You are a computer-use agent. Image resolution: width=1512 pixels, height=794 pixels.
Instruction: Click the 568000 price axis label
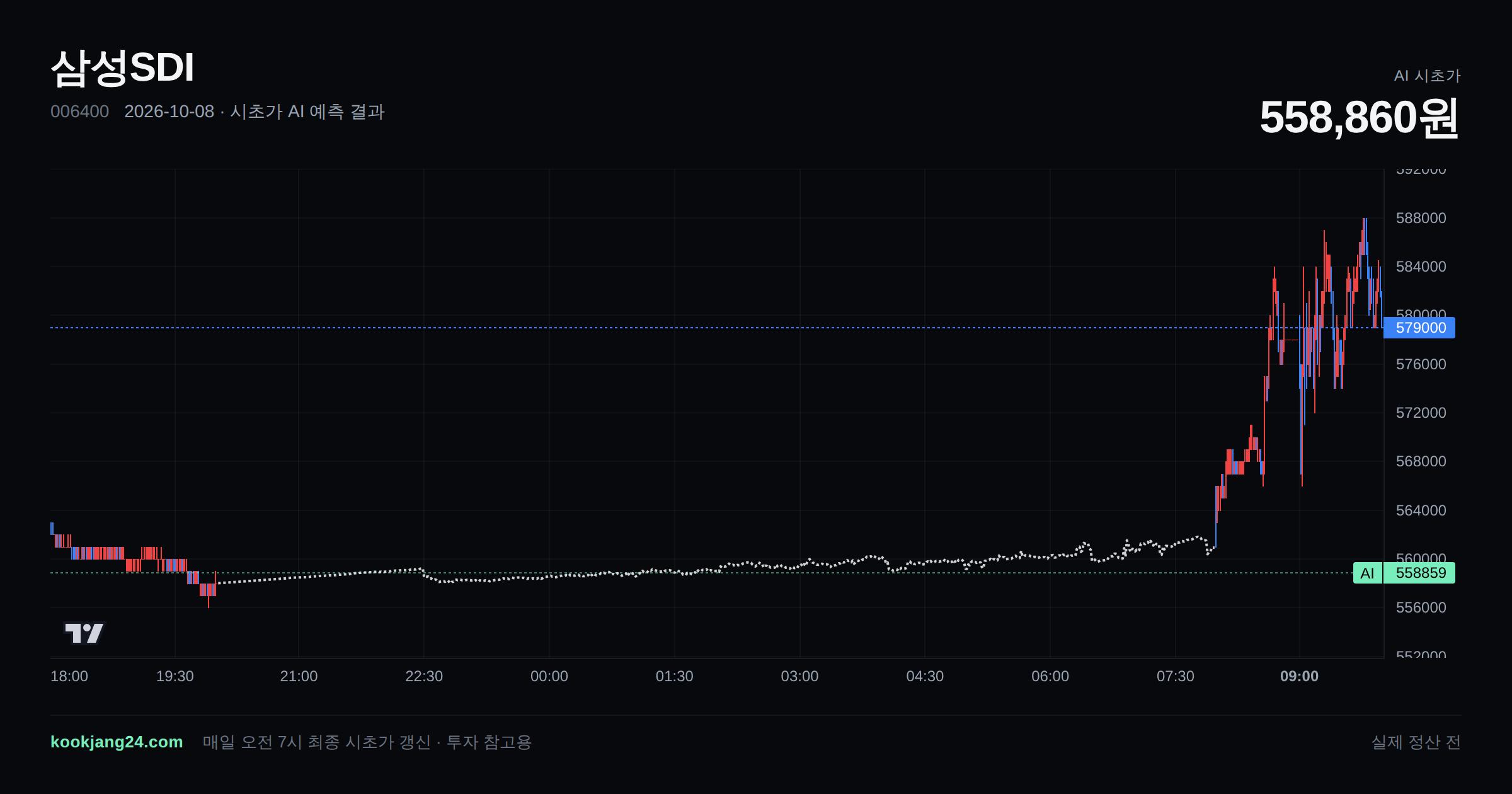[x=1421, y=461]
